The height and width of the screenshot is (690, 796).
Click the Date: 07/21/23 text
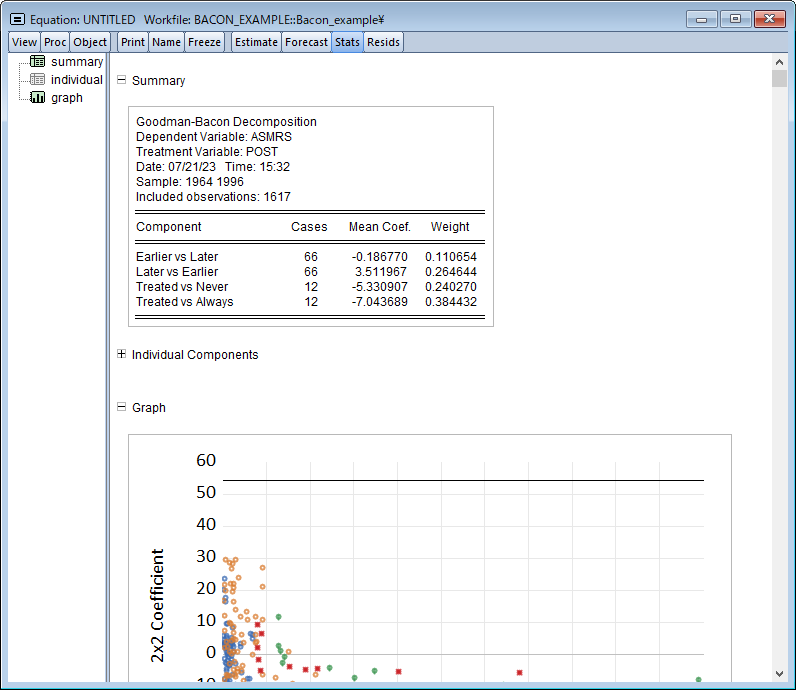[176, 167]
